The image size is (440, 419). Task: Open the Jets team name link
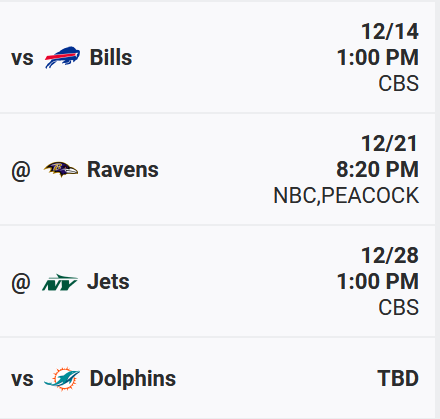click(x=108, y=282)
